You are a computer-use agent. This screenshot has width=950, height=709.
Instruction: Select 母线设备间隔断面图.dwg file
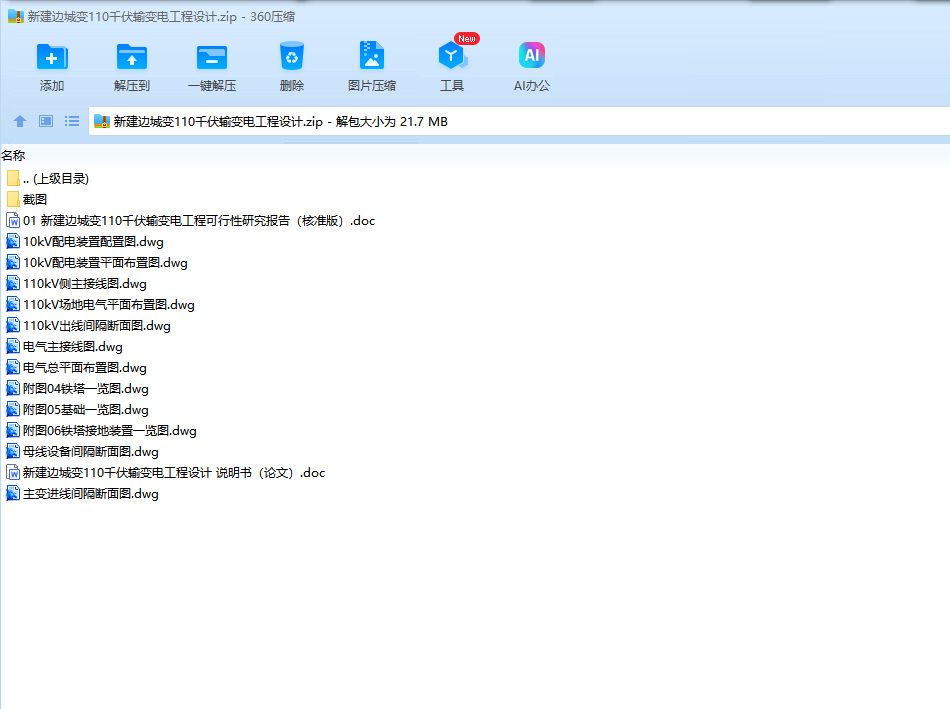coord(82,451)
